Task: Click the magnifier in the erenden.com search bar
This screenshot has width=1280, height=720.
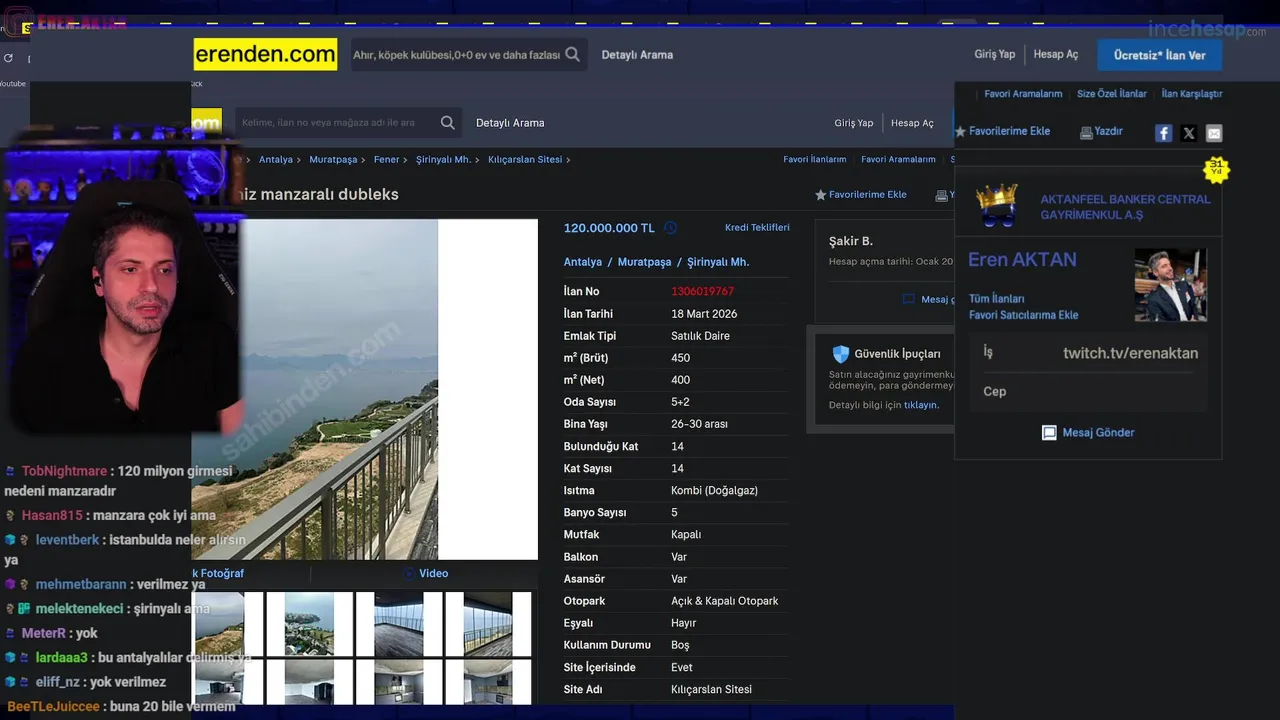Action: (572, 55)
